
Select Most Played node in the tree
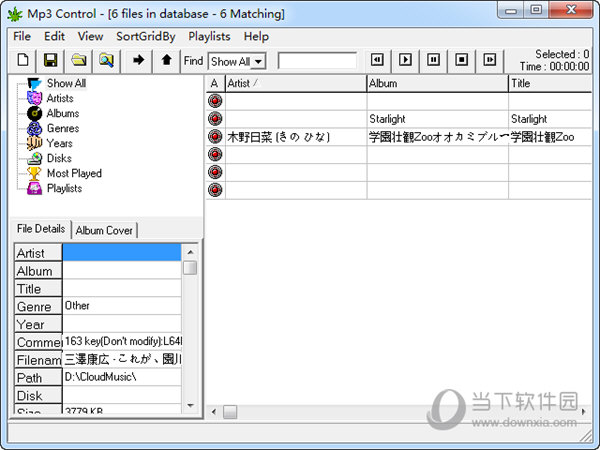(74, 173)
